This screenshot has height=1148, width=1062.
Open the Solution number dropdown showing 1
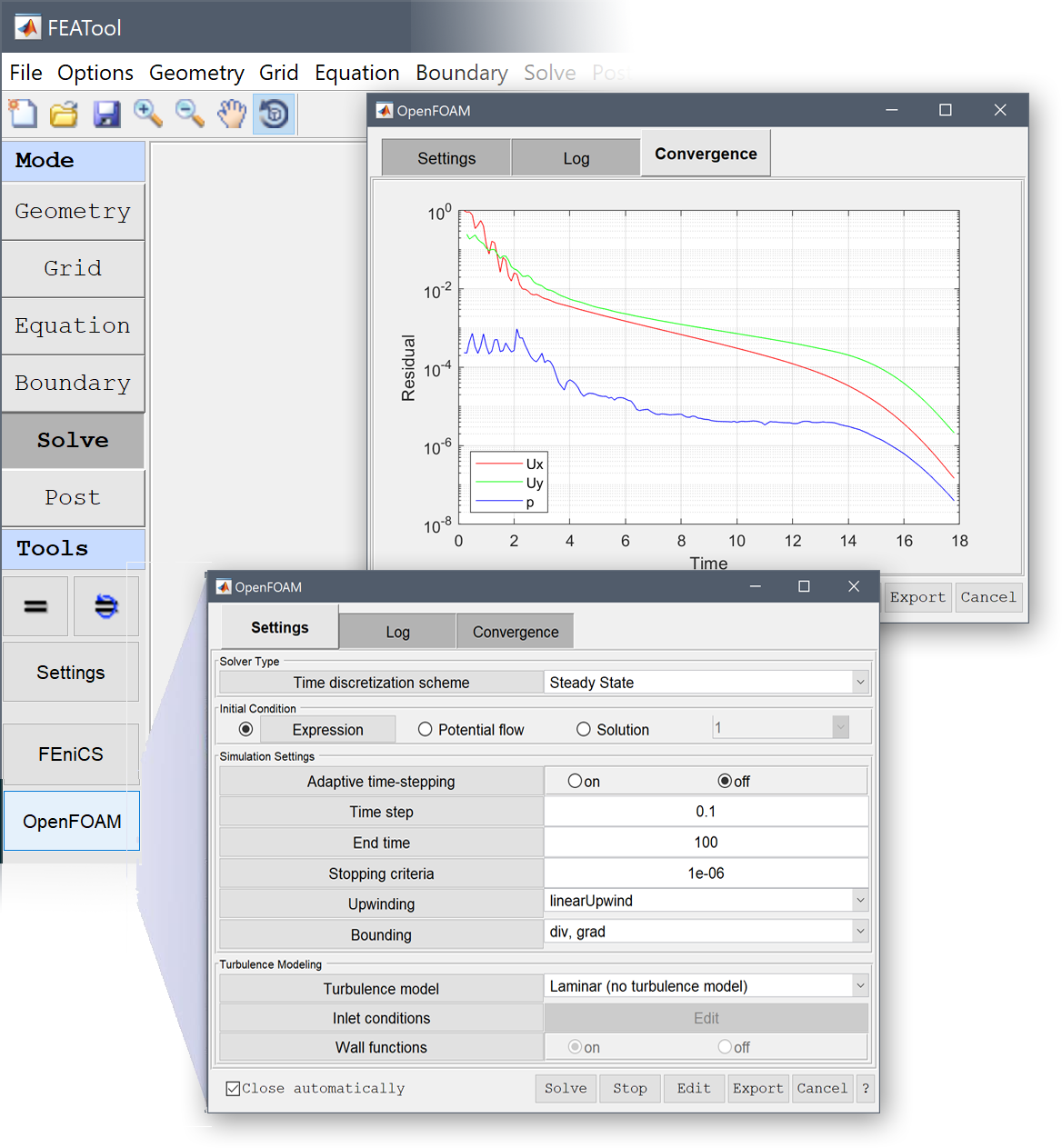(x=780, y=727)
